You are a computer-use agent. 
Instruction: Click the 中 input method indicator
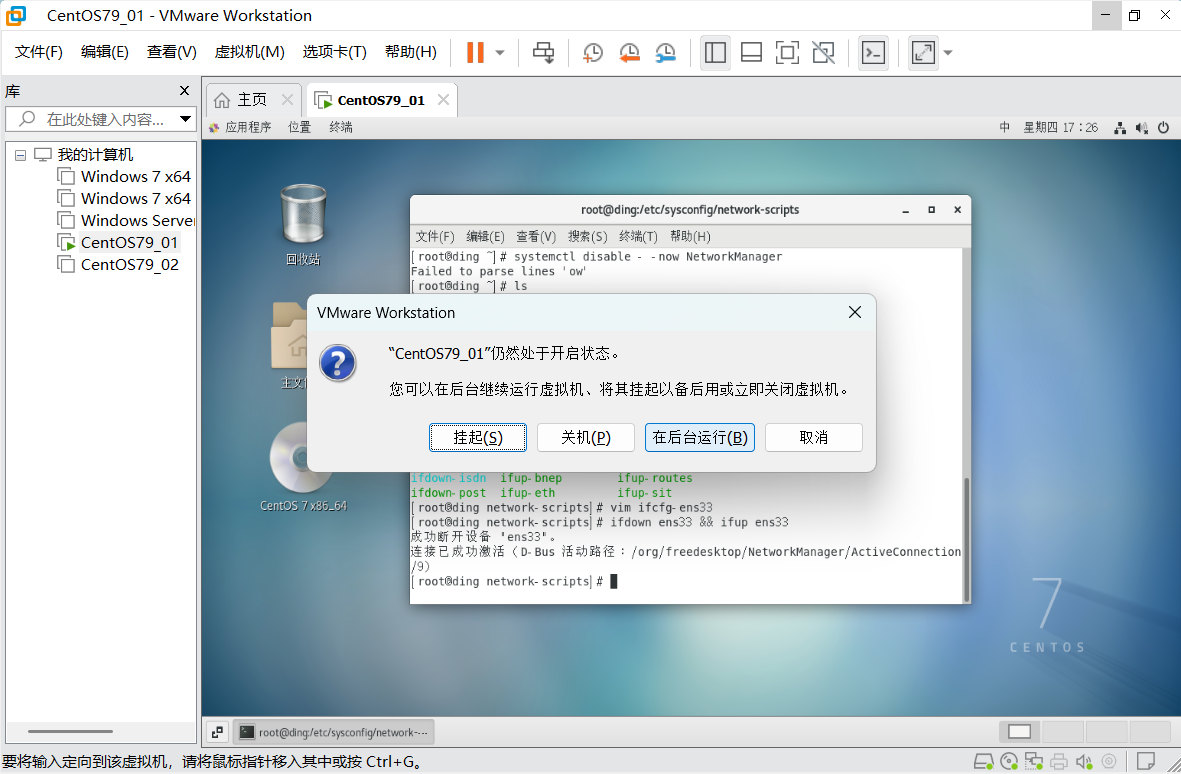coord(1004,127)
